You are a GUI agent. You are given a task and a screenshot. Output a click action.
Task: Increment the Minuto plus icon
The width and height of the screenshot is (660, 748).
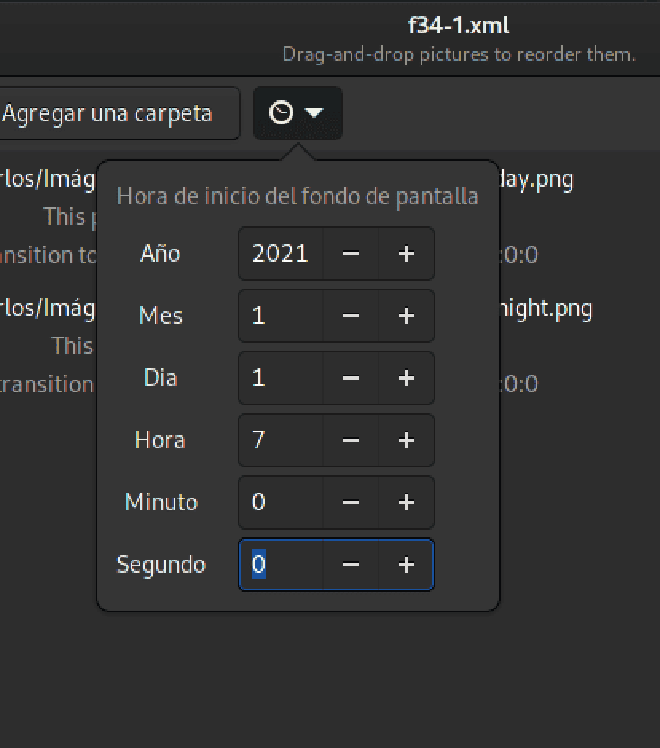click(x=406, y=502)
